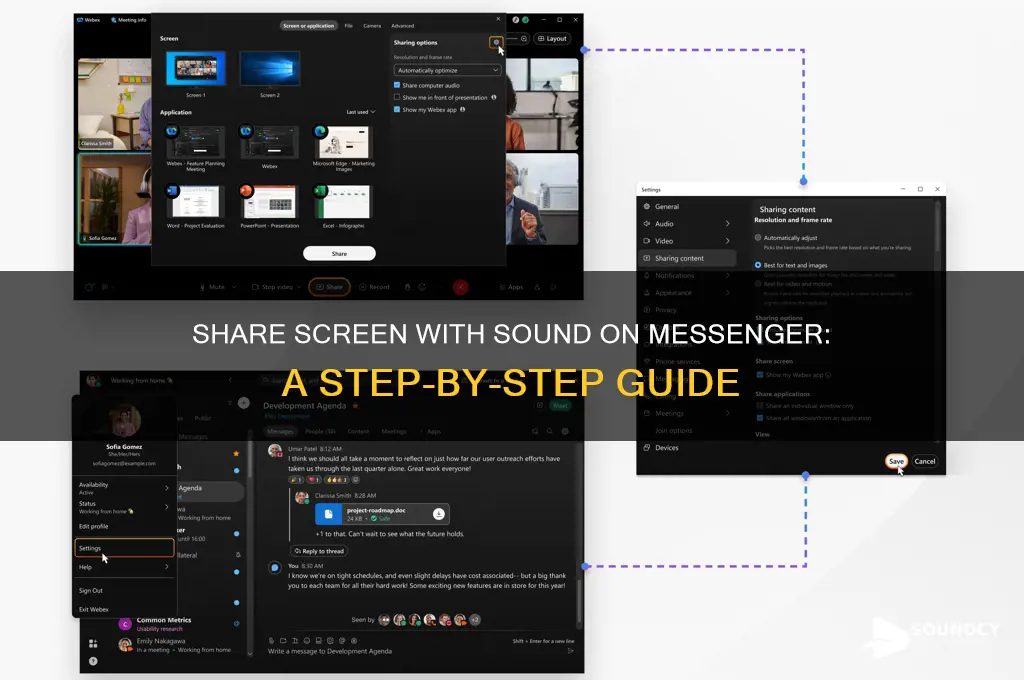1024x680 pixels.
Task: Click info icon beside Show me in front
Action: [494, 97]
